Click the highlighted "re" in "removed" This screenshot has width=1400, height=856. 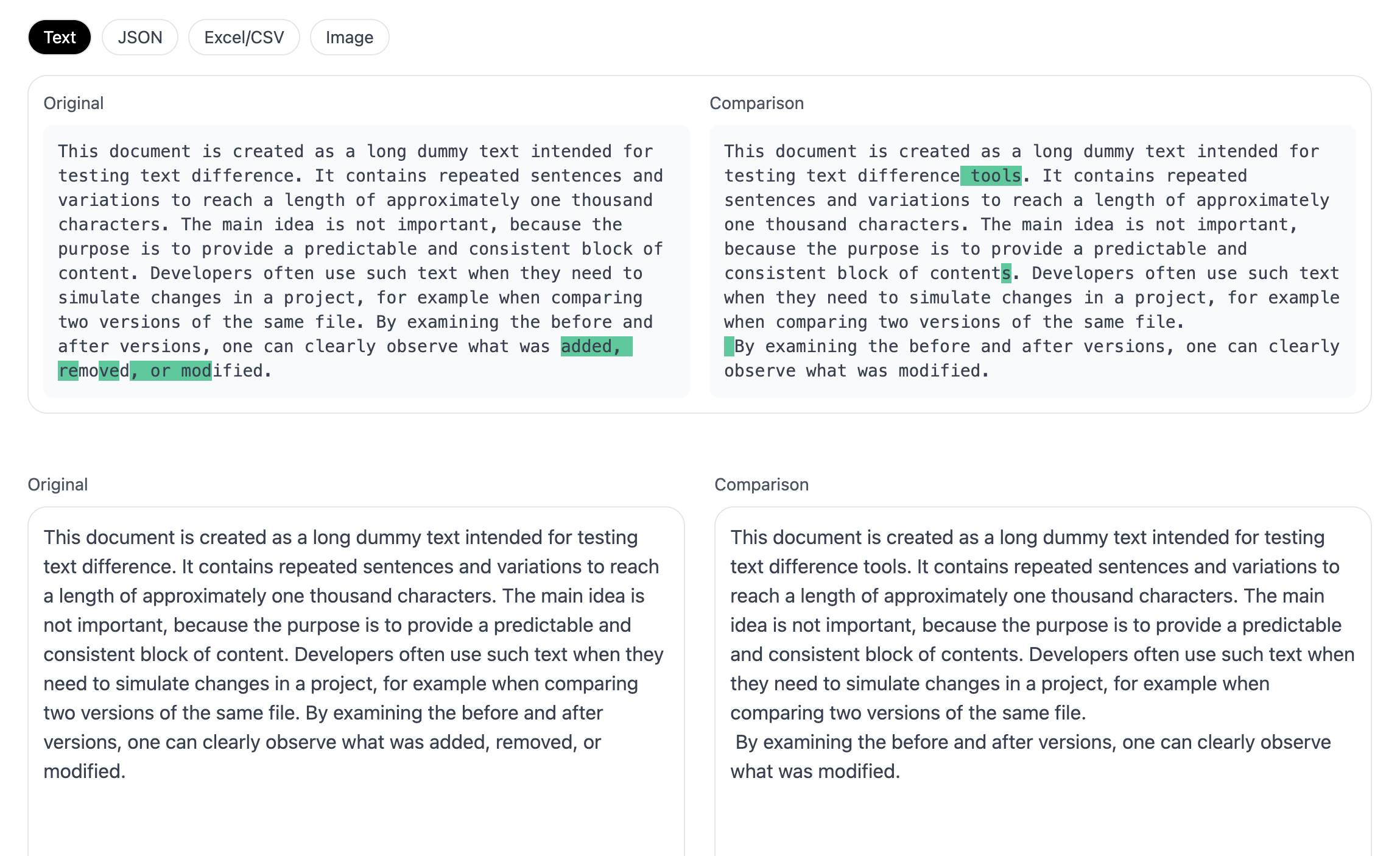click(x=68, y=371)
